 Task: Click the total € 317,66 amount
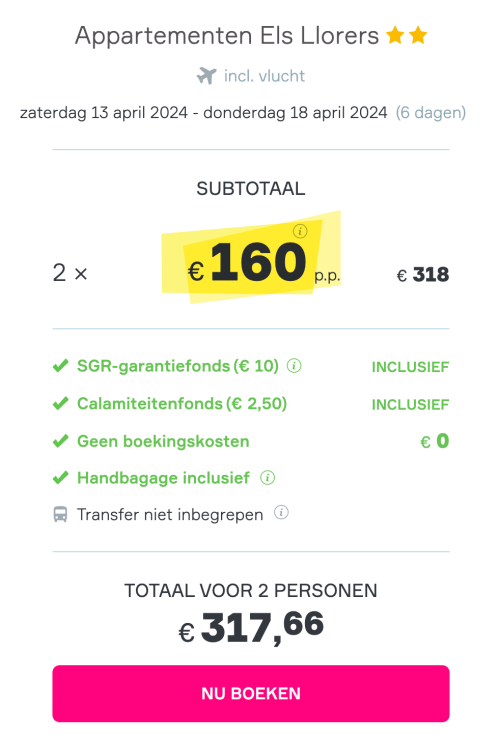[250, 627]
